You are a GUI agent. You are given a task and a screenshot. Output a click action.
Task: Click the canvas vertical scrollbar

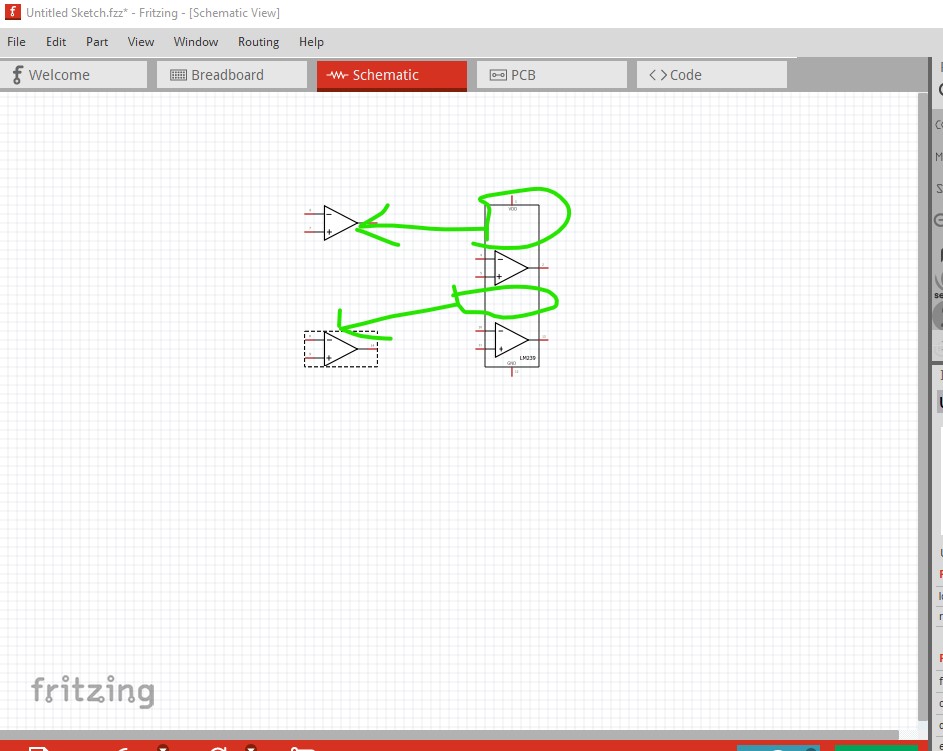pos(923,400)
